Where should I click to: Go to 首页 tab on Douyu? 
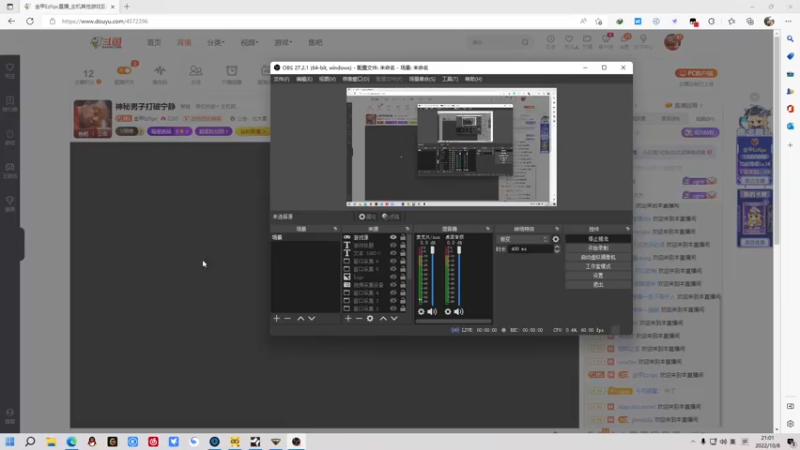click(154, 42)
